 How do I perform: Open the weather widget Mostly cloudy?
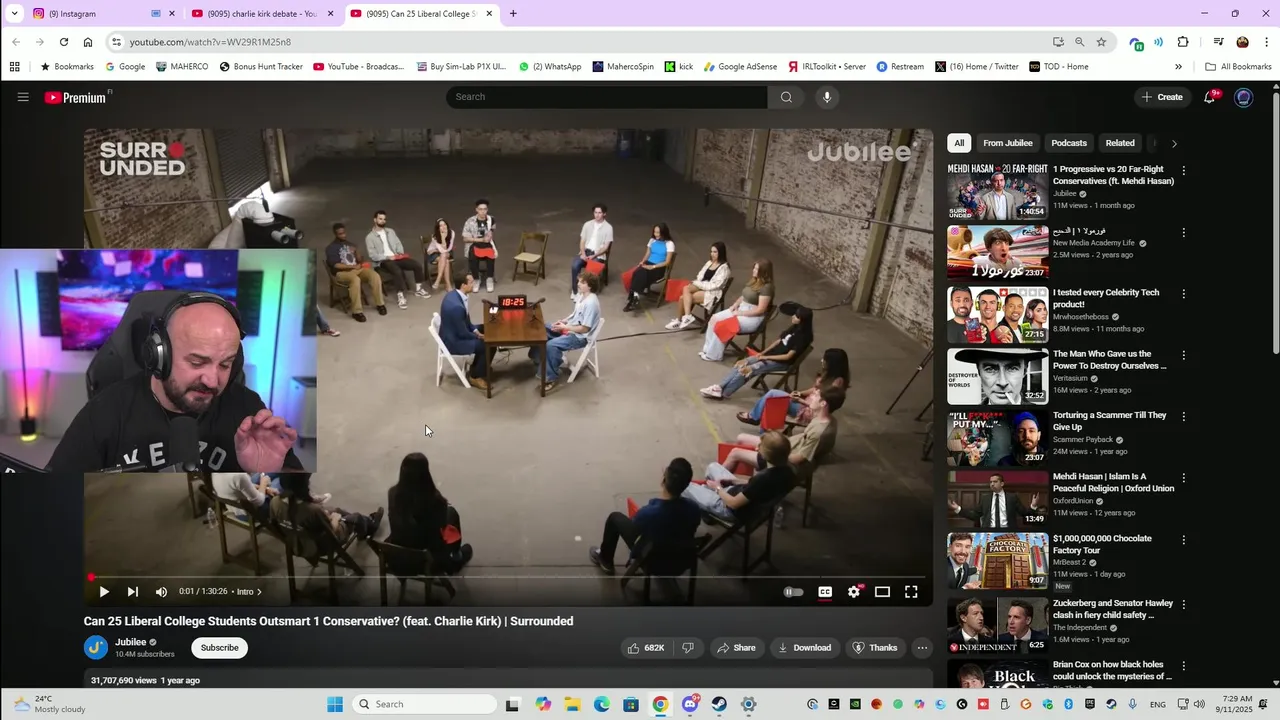coord(50,704)
